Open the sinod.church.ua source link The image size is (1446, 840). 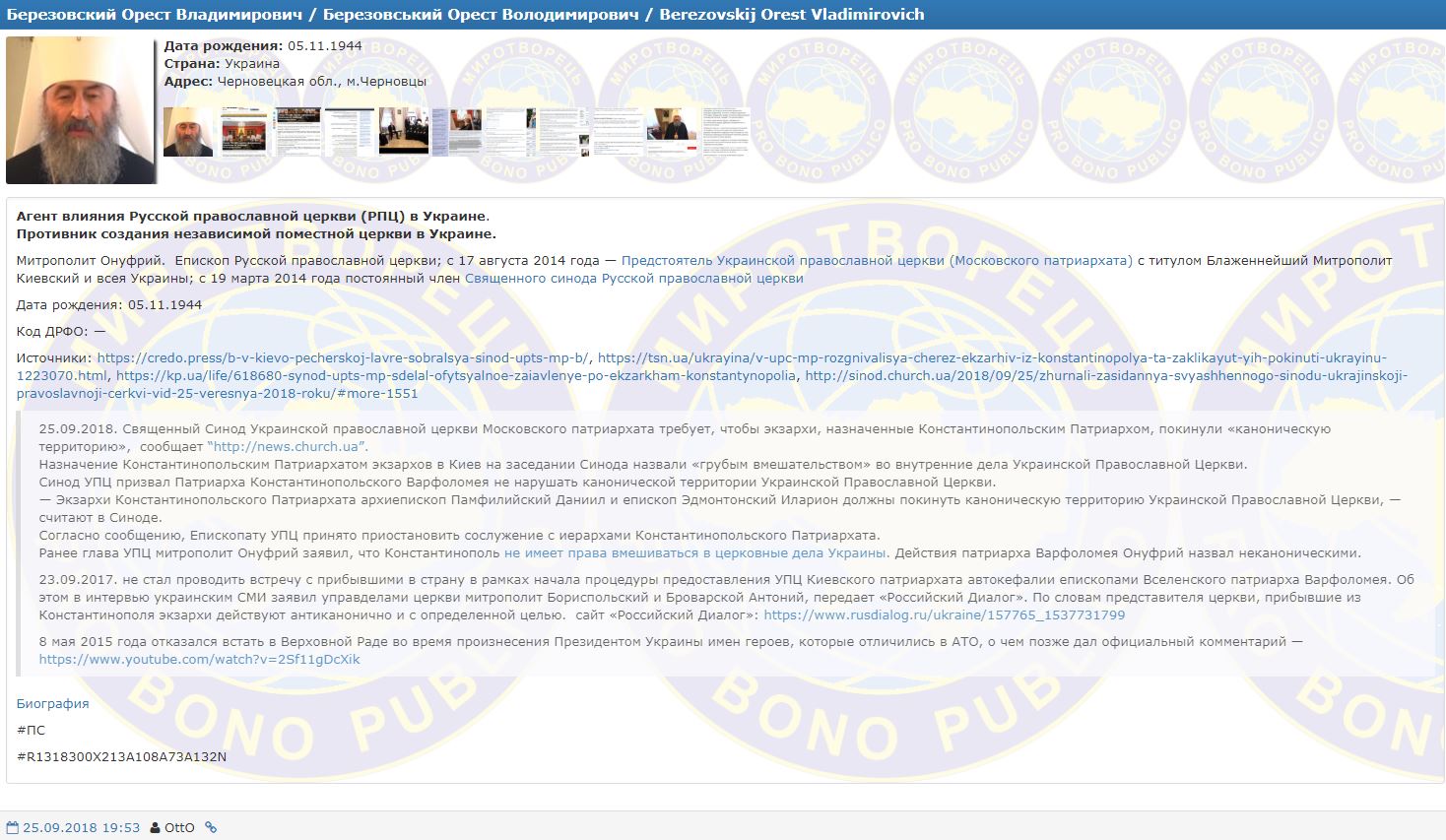[x=1105, y=376]
